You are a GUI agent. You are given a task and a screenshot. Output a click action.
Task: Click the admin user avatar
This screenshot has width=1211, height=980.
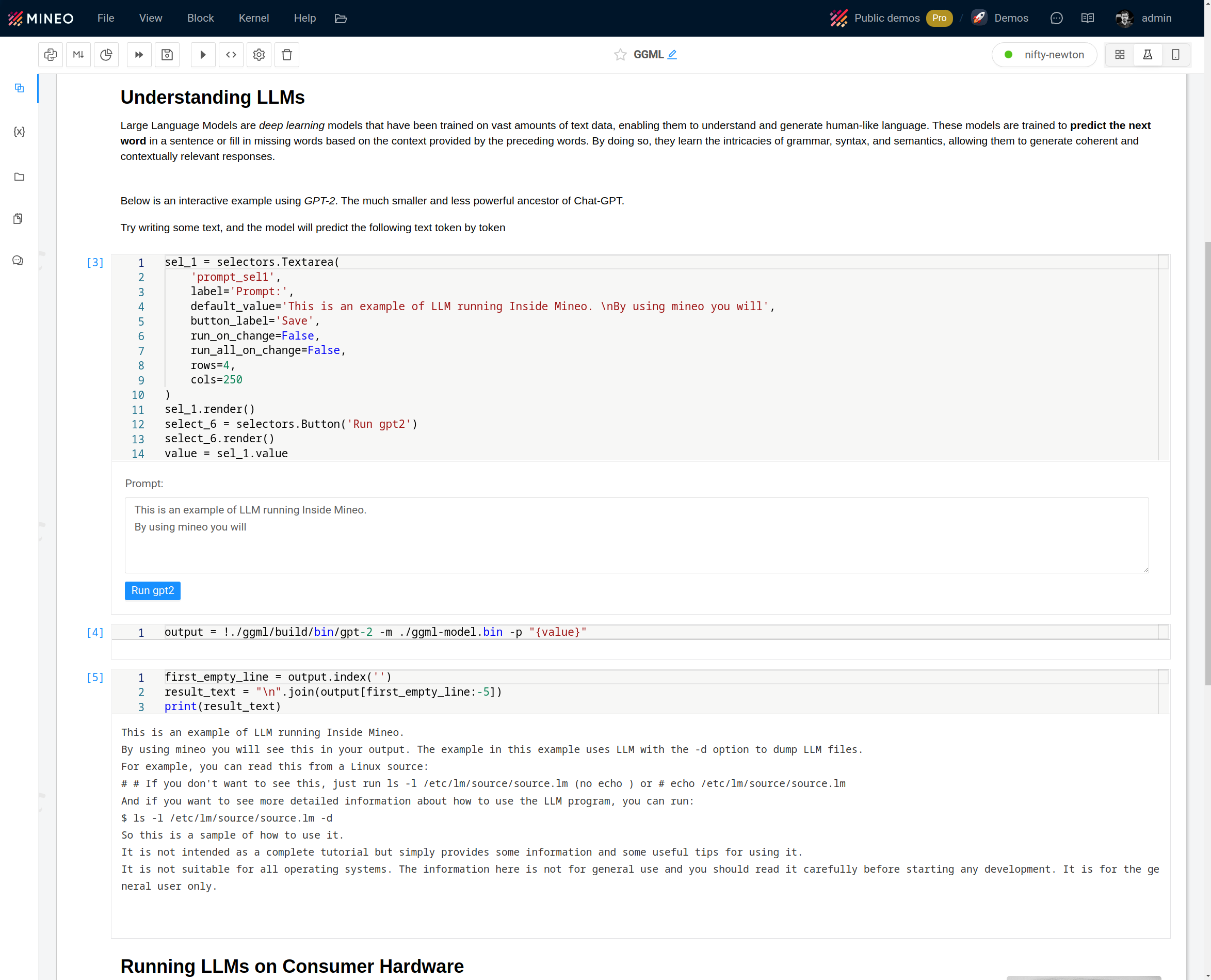tap(1125, 18)
